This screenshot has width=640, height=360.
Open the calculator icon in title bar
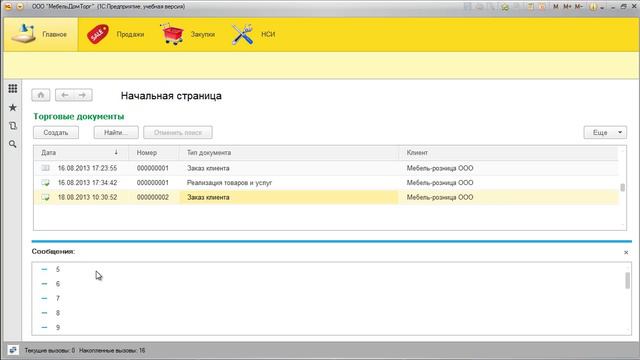pos(531,7)
